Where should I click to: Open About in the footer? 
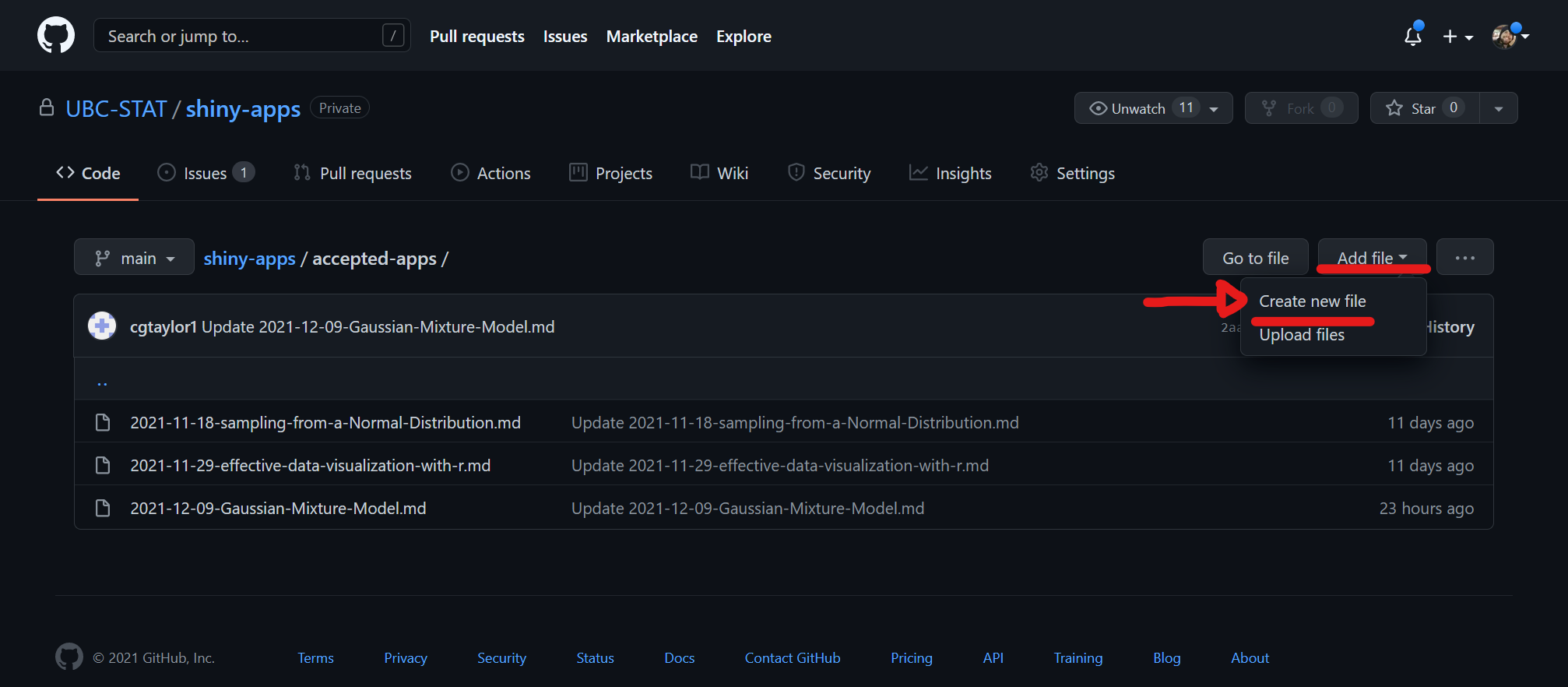click(x=1250, y=658)
